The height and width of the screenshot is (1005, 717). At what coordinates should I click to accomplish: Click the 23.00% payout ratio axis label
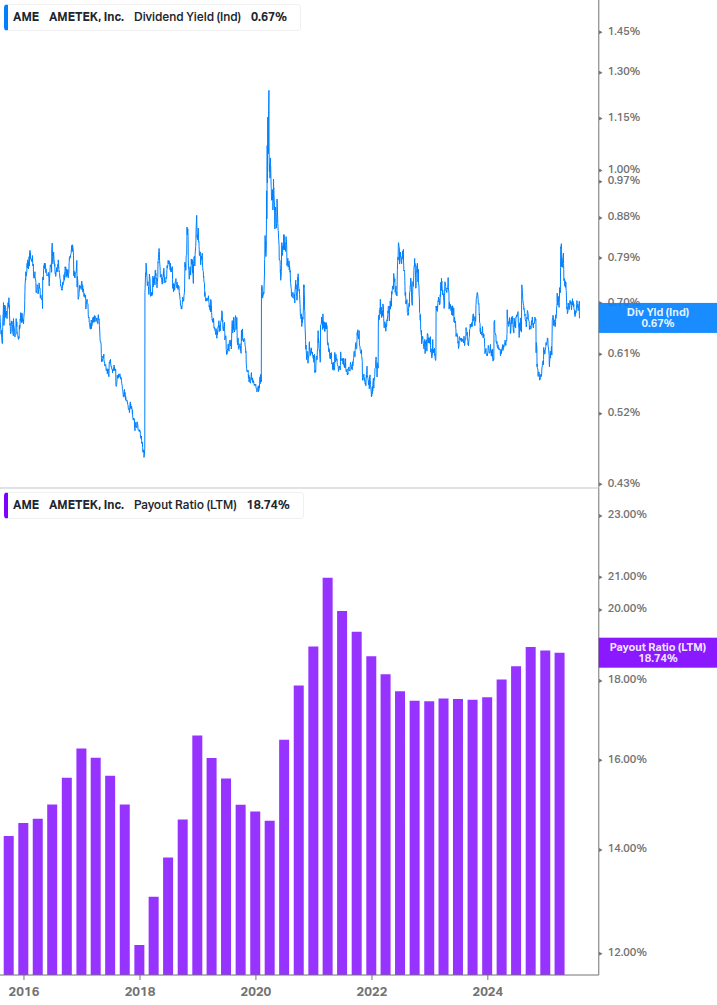coord(627,514)
